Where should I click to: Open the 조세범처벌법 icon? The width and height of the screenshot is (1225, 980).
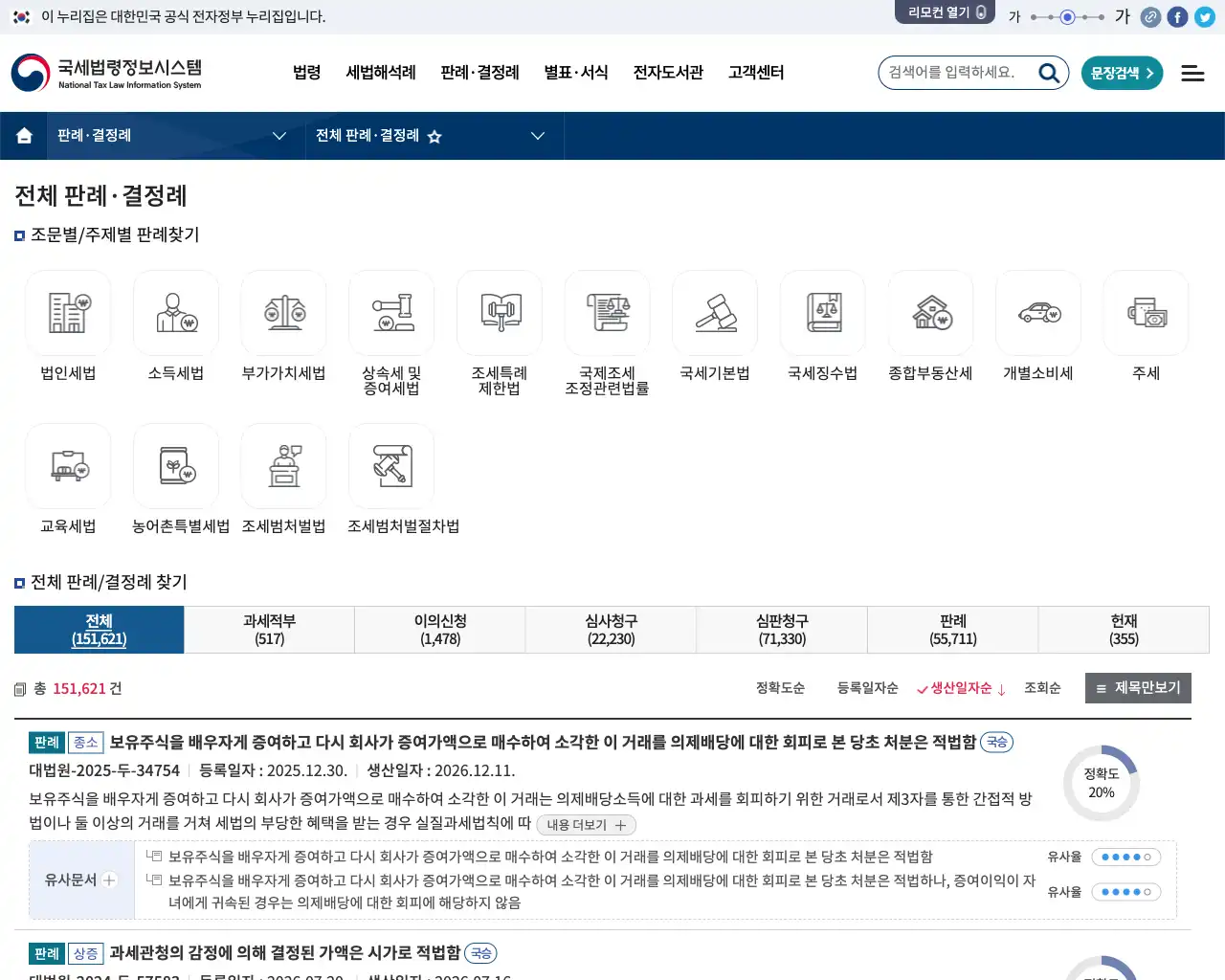click(x=284, y=466)
